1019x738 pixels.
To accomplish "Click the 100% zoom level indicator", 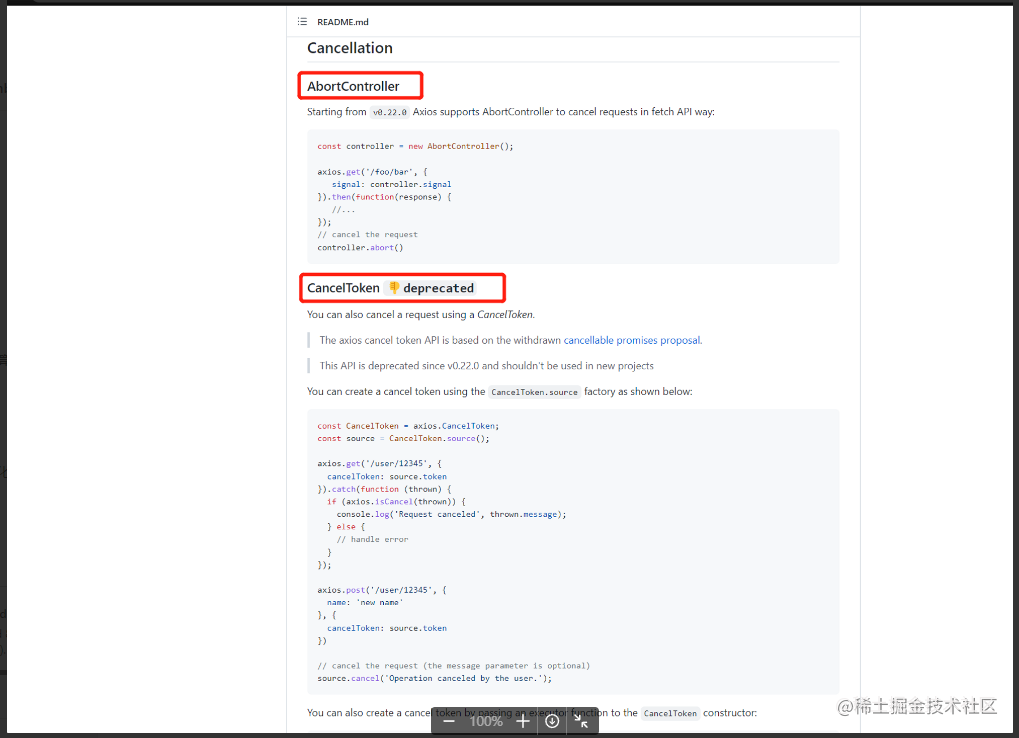I will [x=485, y=721].
